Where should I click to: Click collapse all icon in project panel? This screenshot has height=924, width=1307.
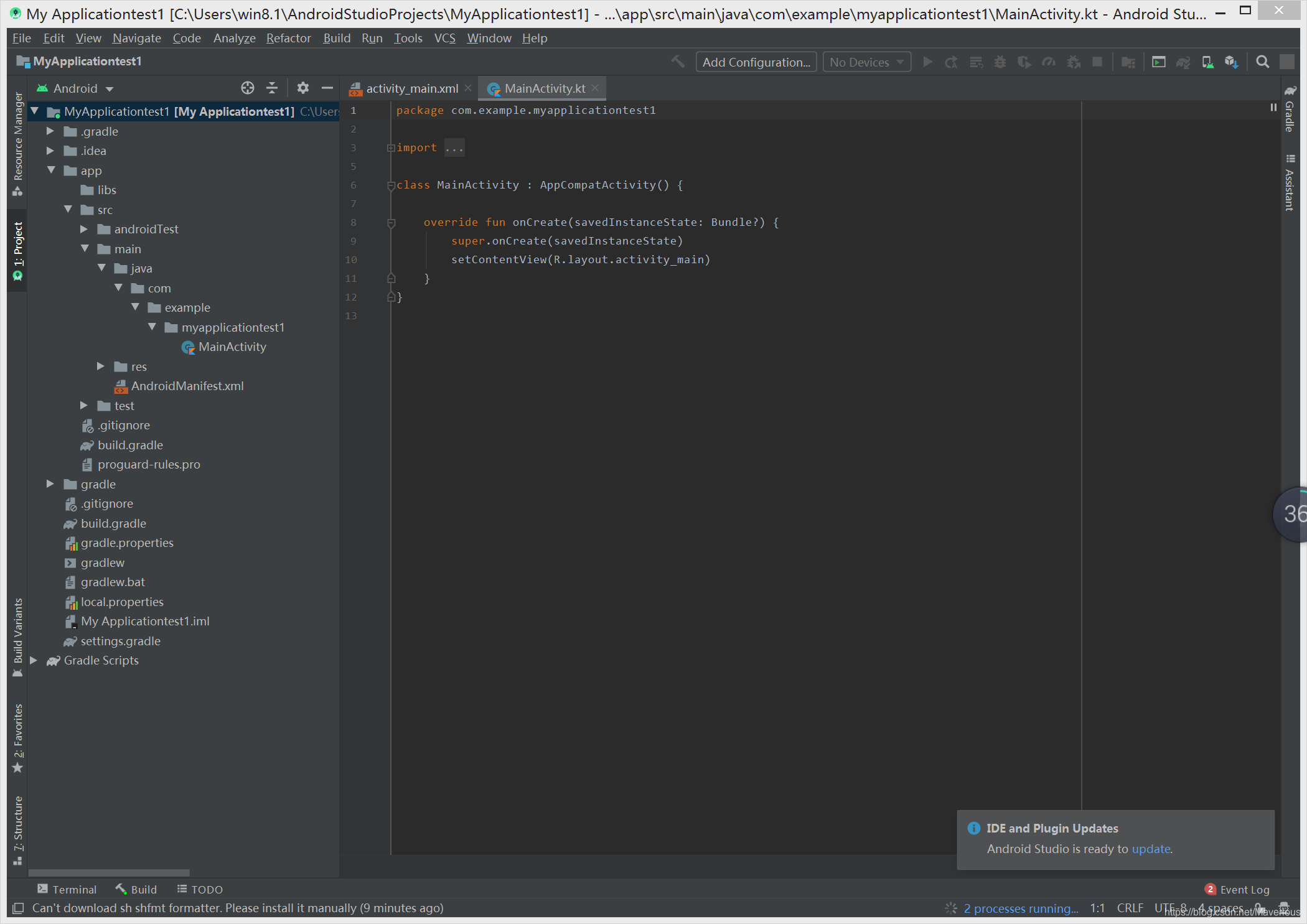coord(272,88)
